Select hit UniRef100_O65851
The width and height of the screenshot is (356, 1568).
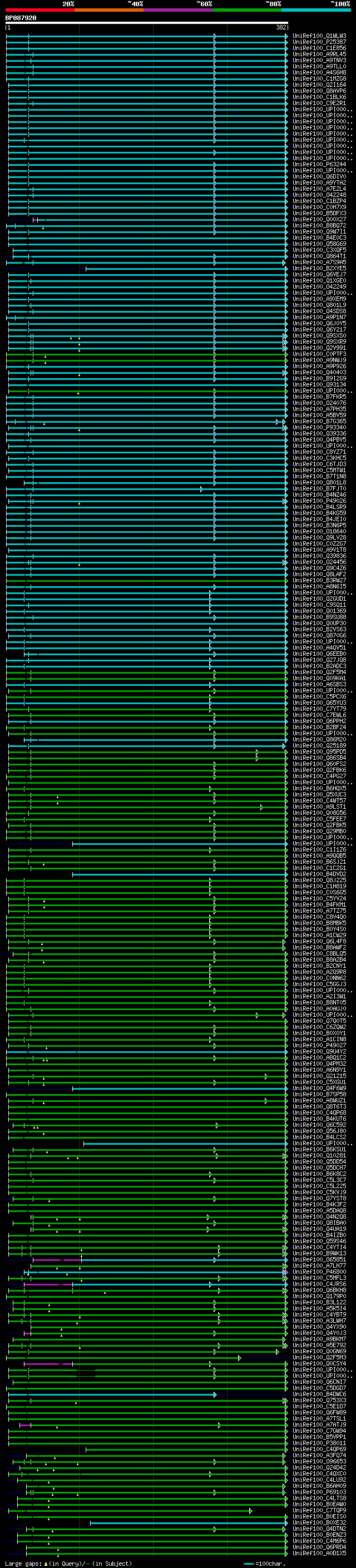coord(319,1260)
